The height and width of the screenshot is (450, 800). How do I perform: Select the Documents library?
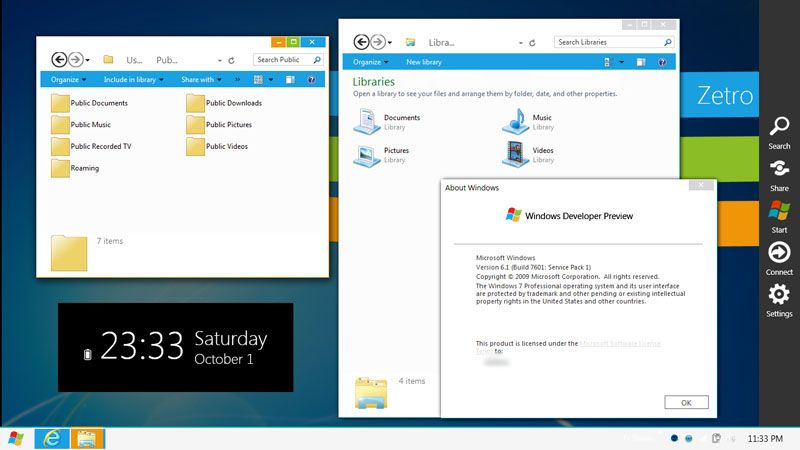(x=387, y=122)
